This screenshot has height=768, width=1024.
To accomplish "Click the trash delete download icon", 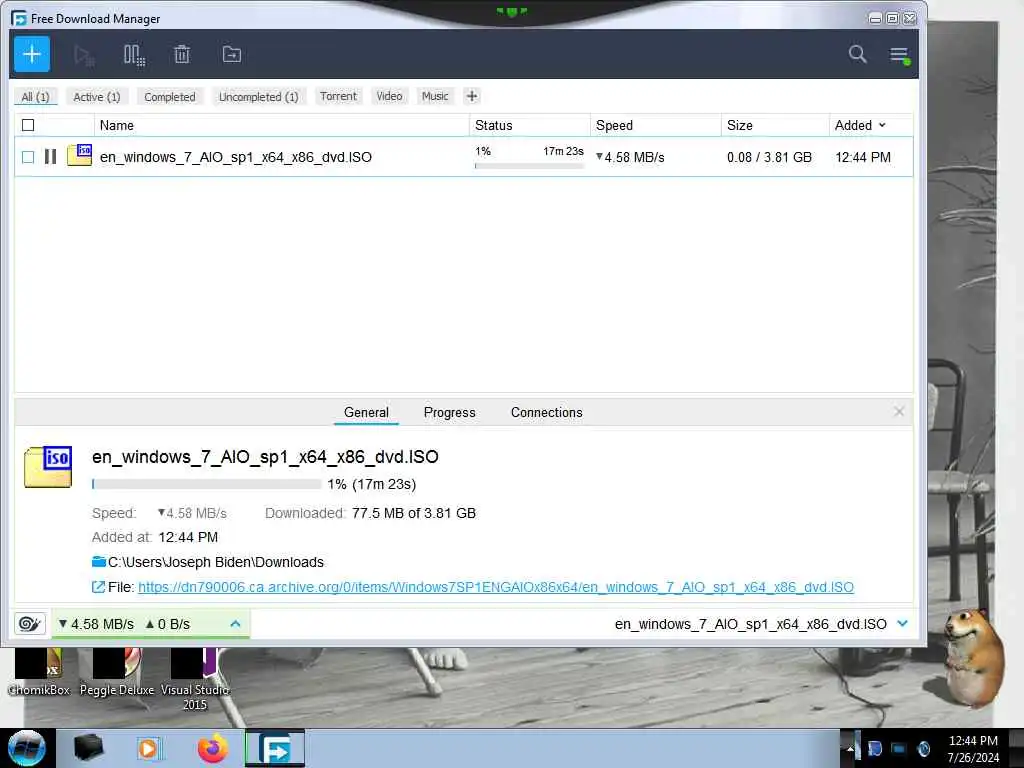I will tap(182, 54).
